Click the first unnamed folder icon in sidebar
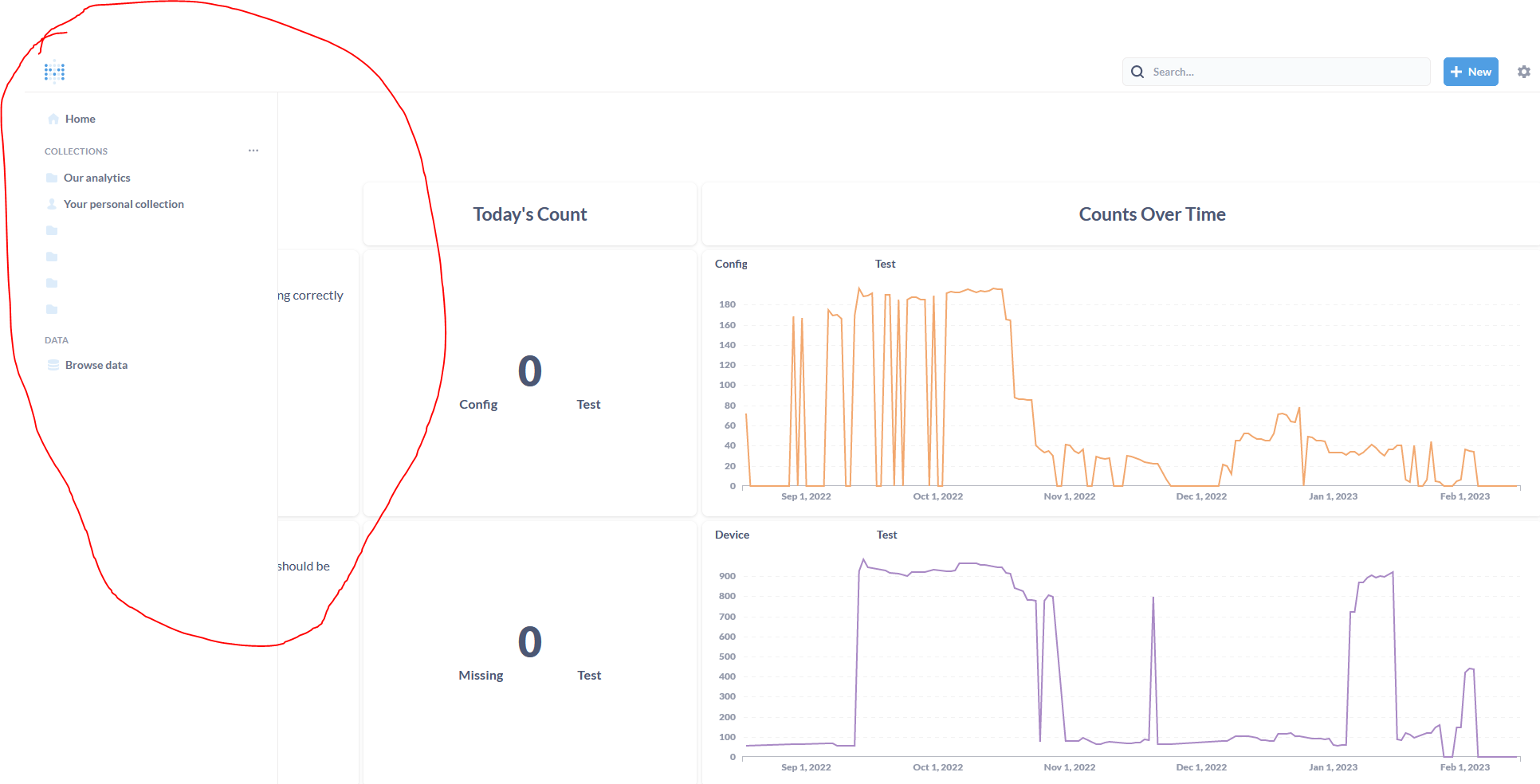The image size is (1540, 784). (51, 230)
